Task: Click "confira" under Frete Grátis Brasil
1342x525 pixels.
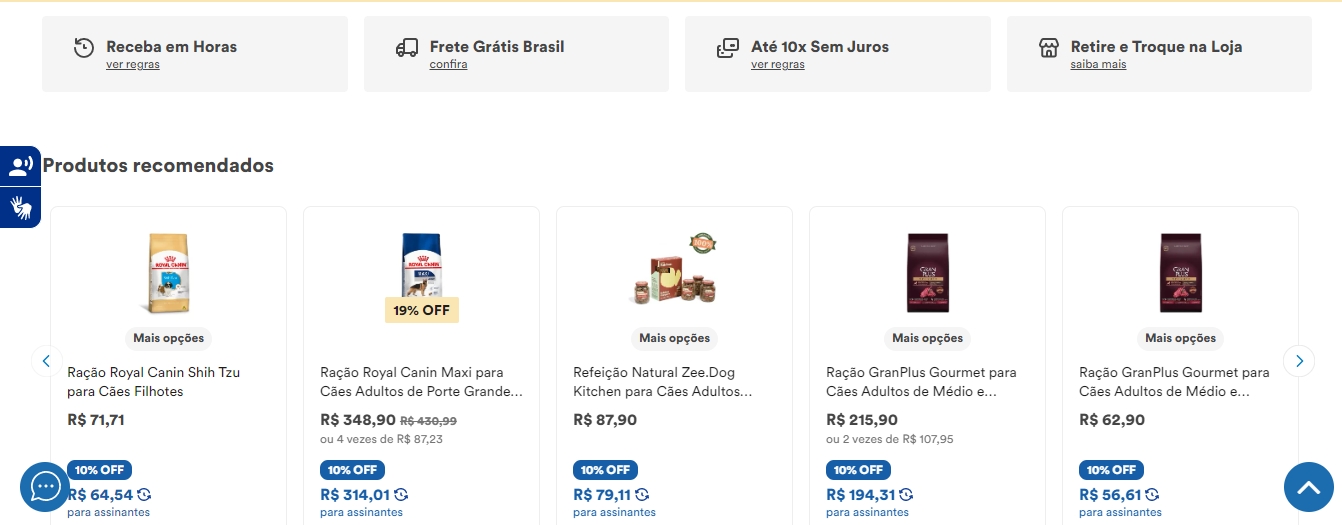Action: (x=448, y=65)
